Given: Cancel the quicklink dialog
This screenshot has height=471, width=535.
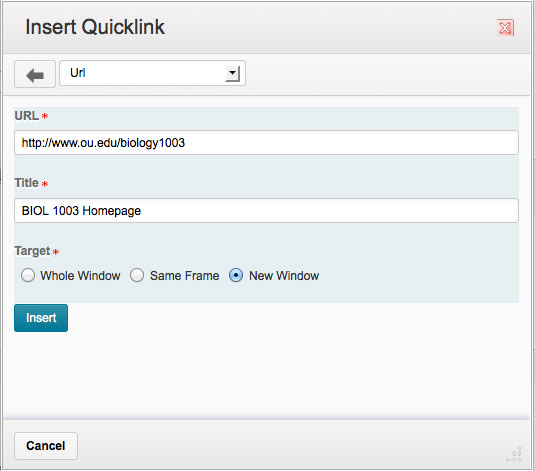Looking at the screenshot, I should (46, 446).
